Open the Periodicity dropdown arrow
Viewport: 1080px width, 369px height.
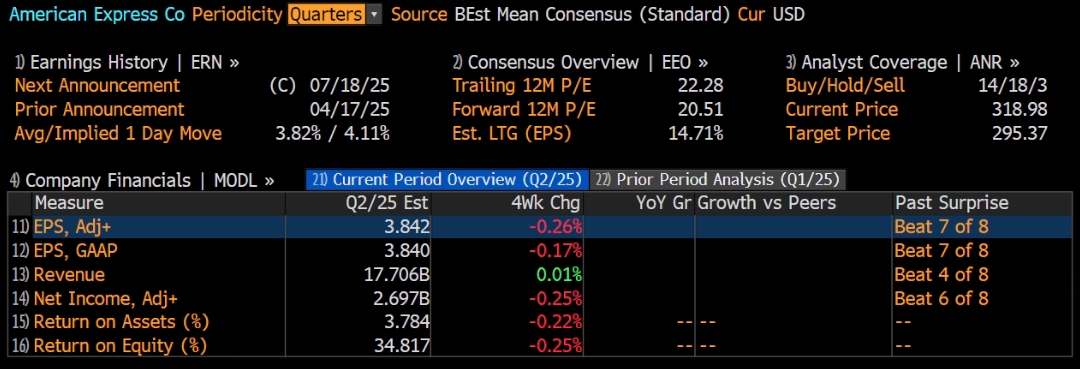[x=374, y=14]
